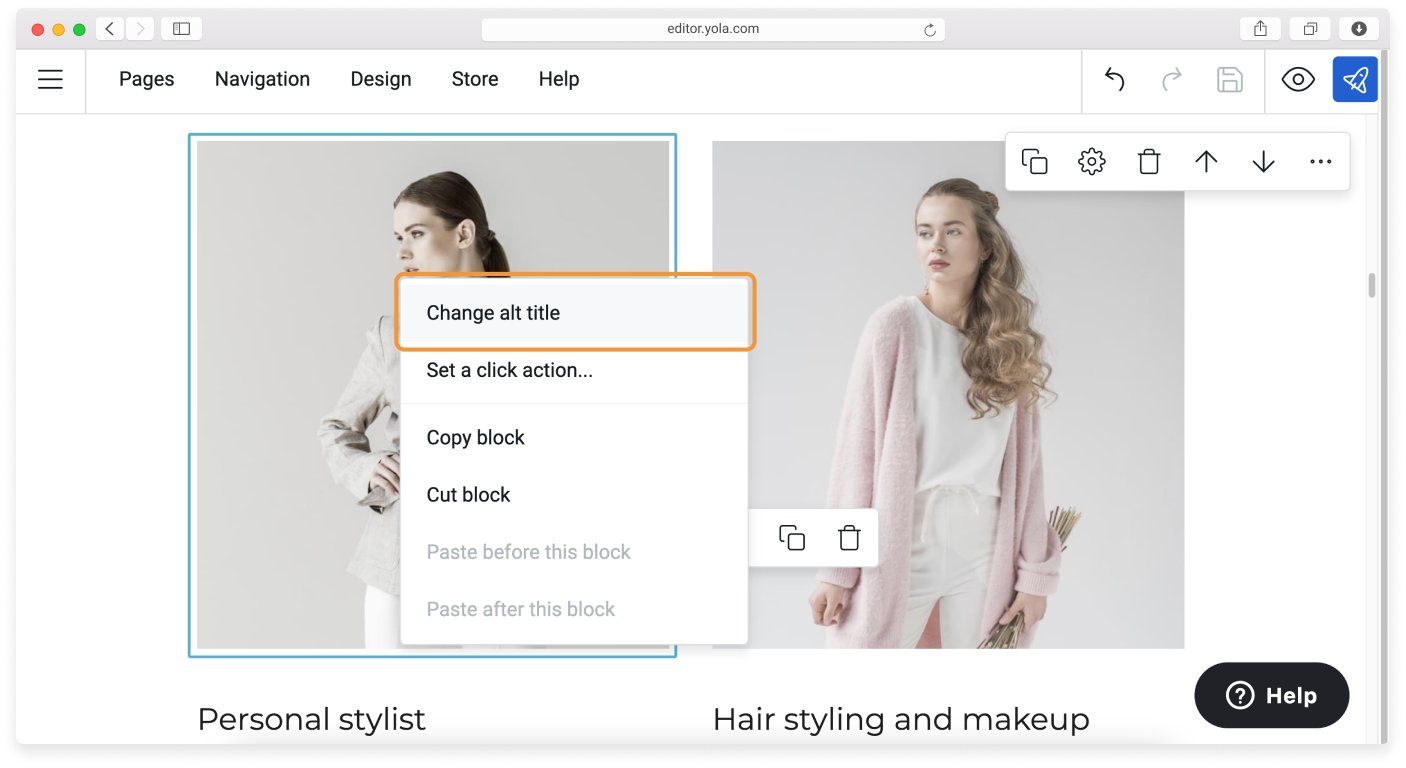The image size is (1406, 768).
Task: Undo the last change
Action: (1113, 79)
